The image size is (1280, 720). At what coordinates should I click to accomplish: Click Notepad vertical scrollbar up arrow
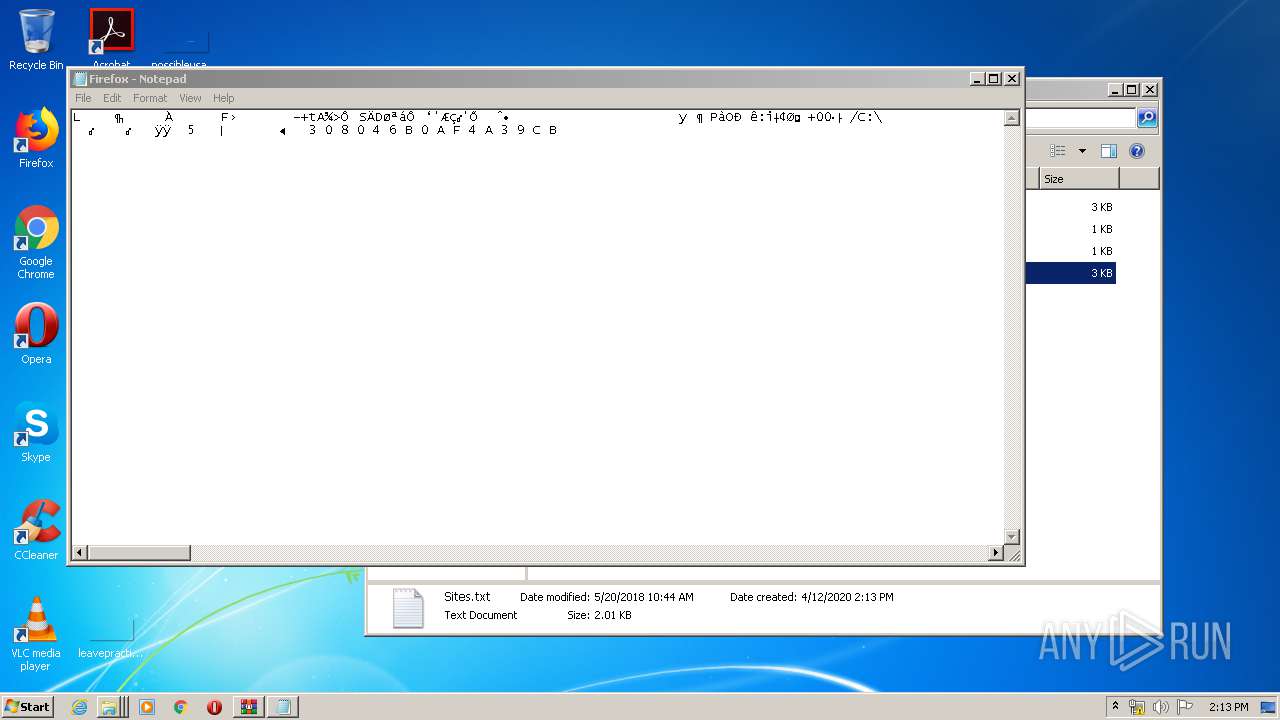pos(1011,118)
